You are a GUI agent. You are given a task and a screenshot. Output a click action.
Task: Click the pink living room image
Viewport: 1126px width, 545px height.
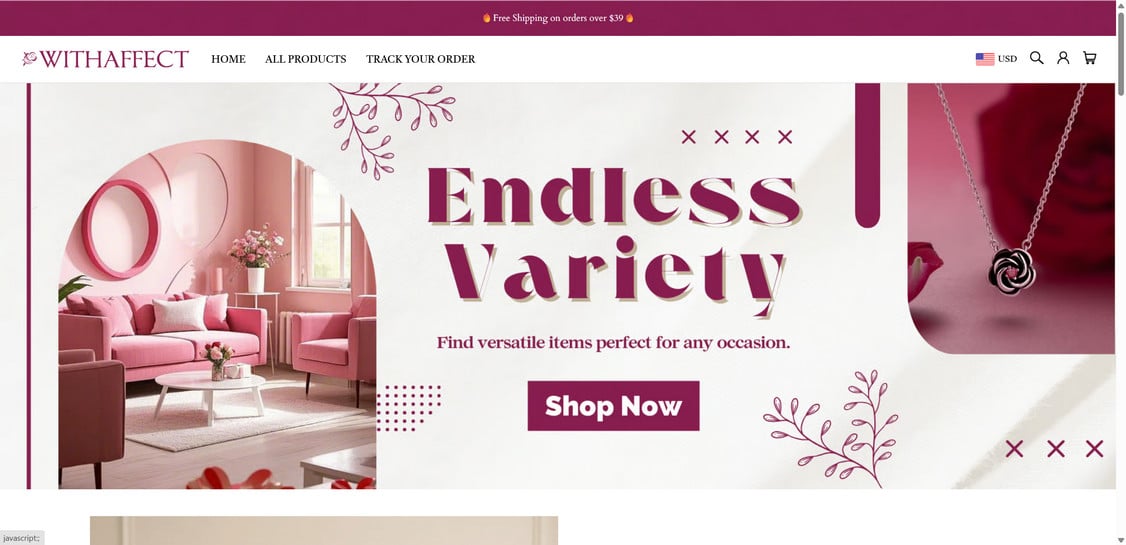(218, 315)
